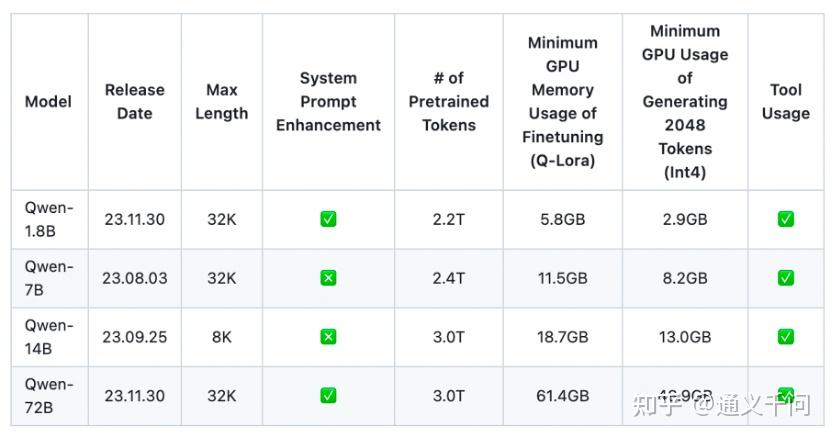Click the Max Length column header
This screenshot has width=832, height=438.
click(221, 102)
